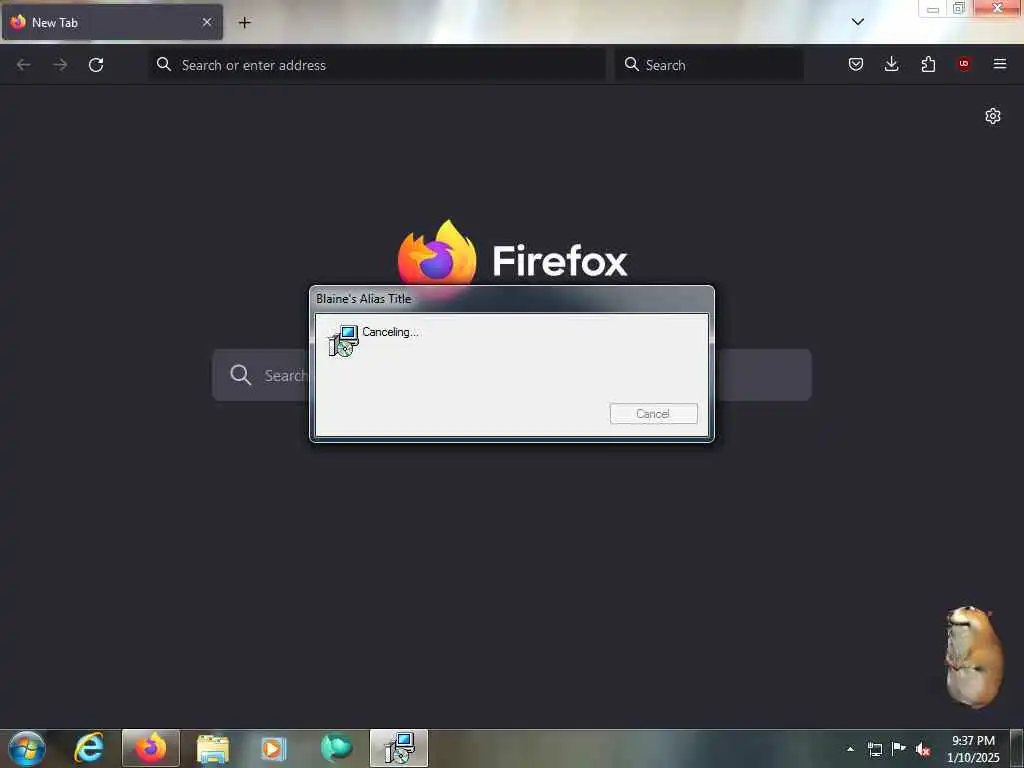This screenshot has width=1024, height=768.
Task: Click the Firefox back arrow
Action: point(24,65)
